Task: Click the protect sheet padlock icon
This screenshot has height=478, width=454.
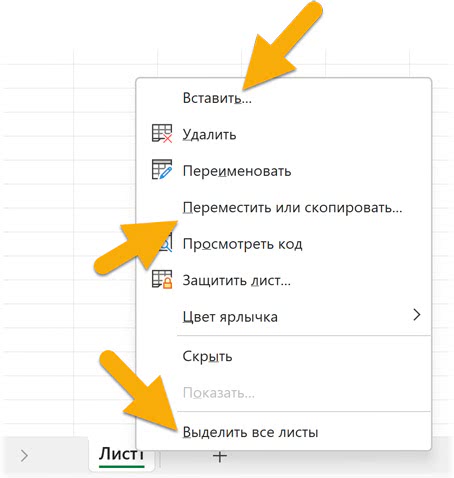Action: coord(162,279)
